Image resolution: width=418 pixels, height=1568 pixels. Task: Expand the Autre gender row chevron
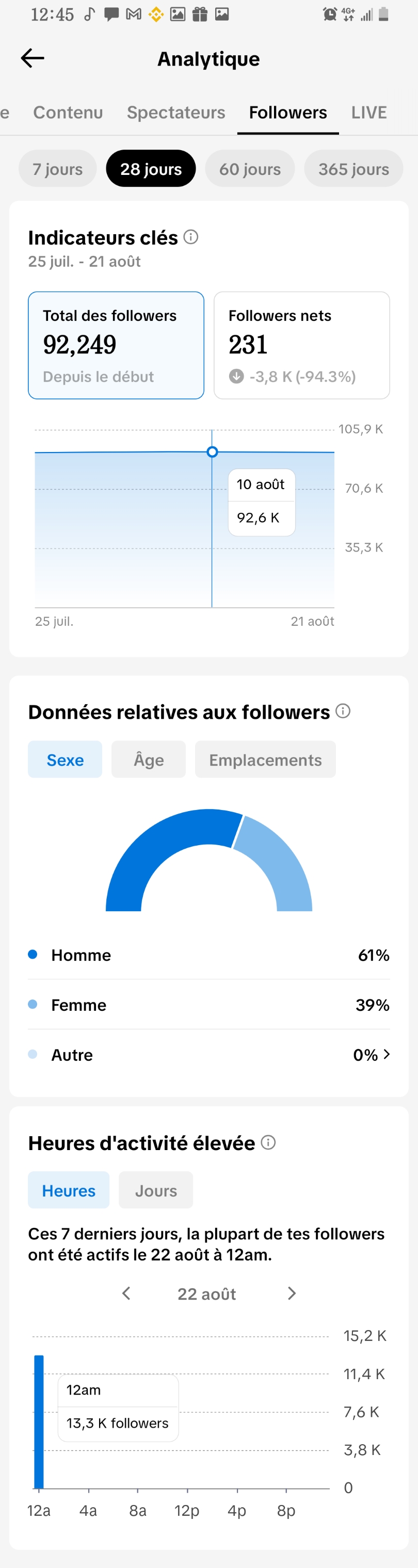(x=387, y=1054)
